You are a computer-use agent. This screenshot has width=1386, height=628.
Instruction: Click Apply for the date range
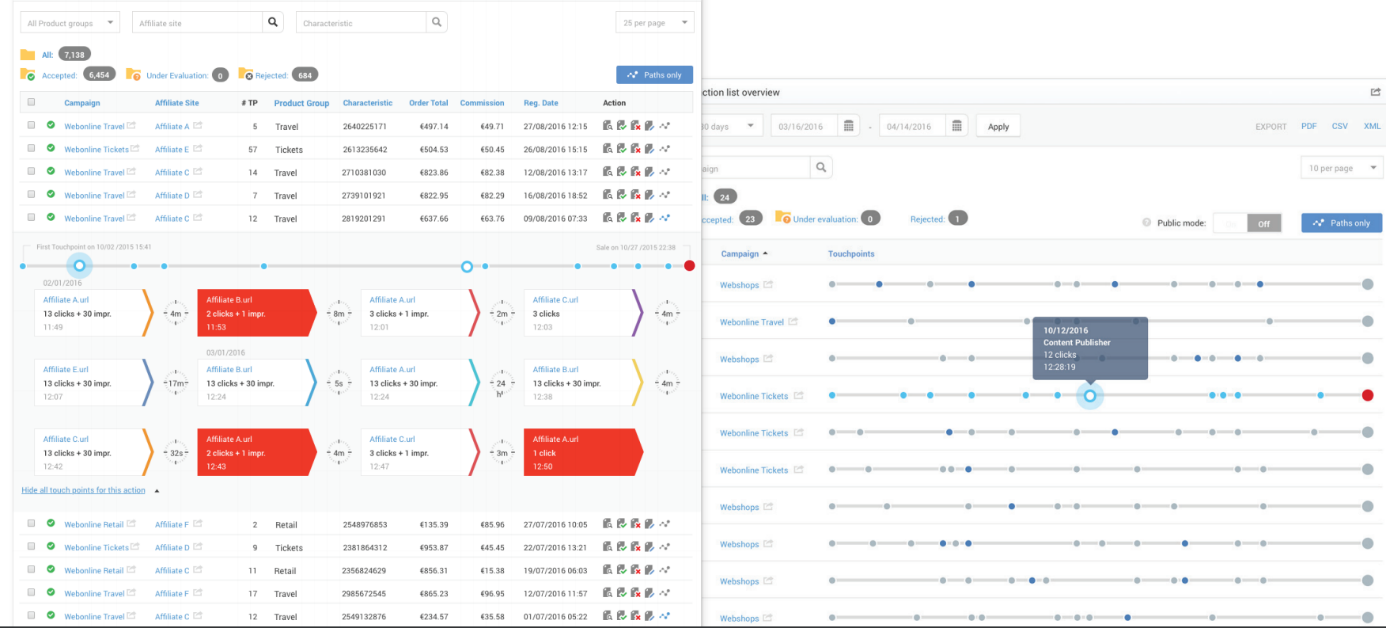[998, 127]
